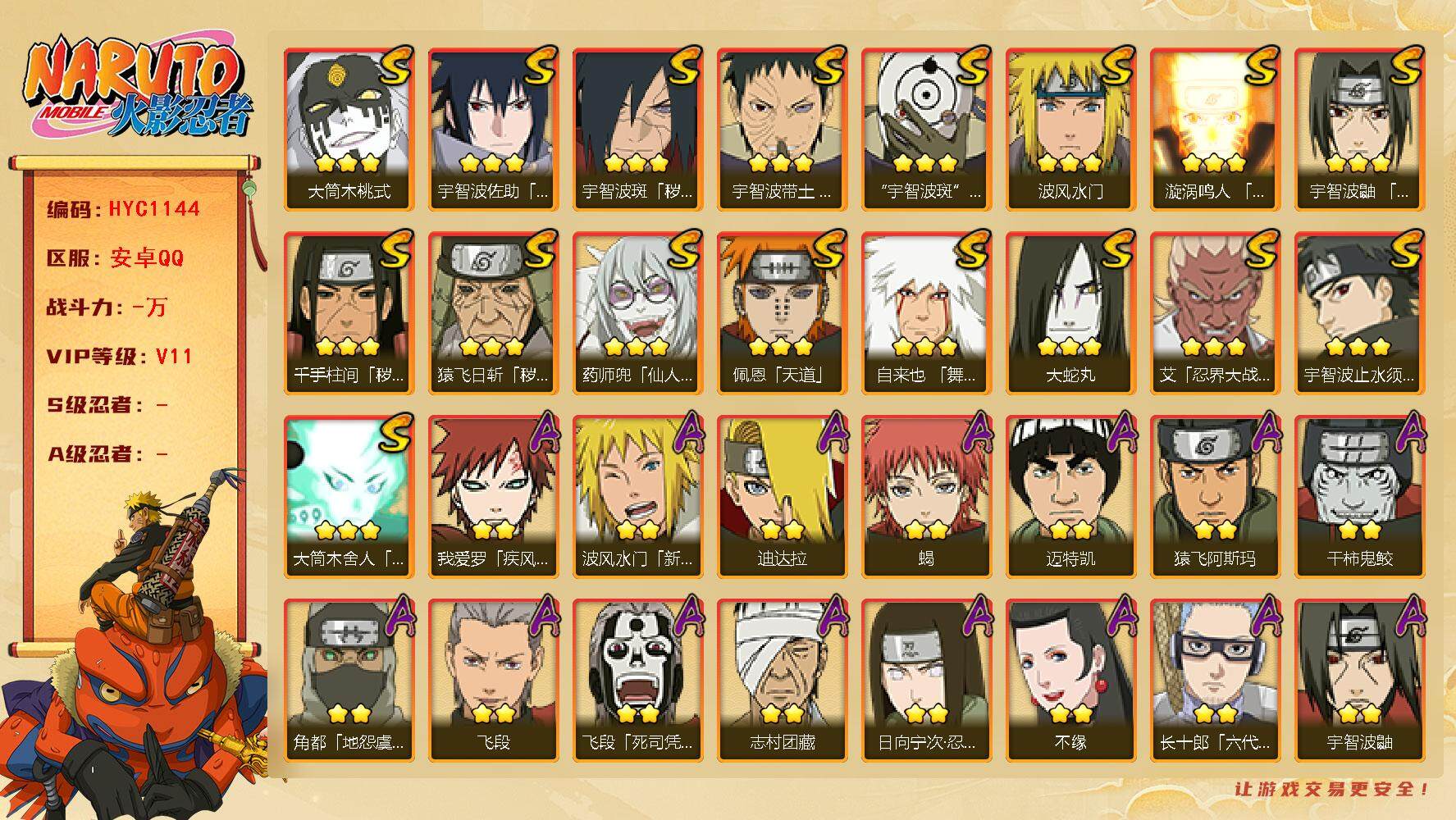Click the 编码 HYC1144 label
This screenshot has width=1456, height=820.
point(123,209)
